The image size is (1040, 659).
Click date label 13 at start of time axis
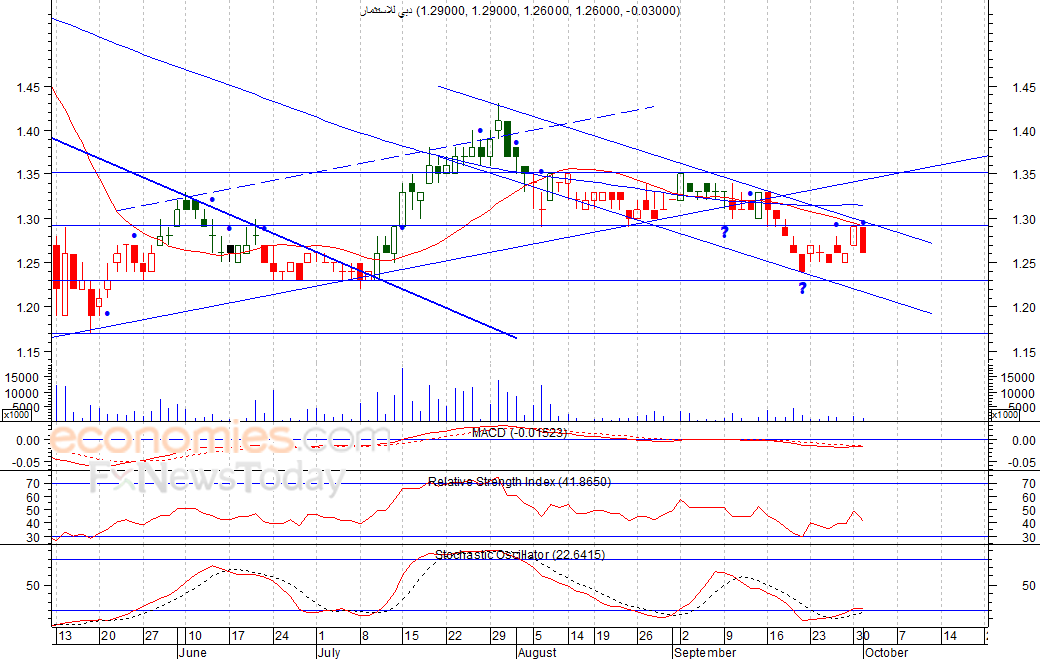coord(64,636)
